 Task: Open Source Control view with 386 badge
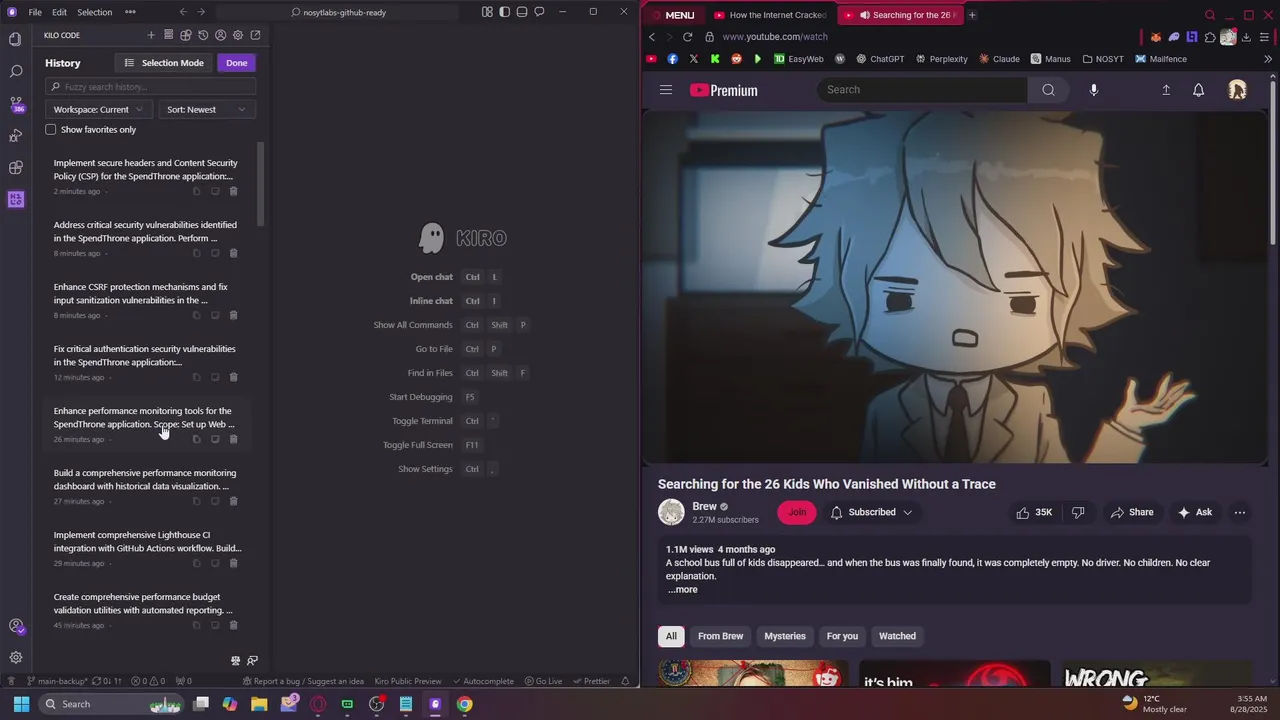(15, 103)
